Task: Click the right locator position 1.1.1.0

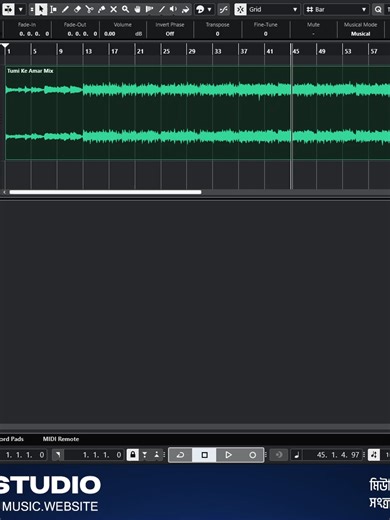Action: coord(94,455)
